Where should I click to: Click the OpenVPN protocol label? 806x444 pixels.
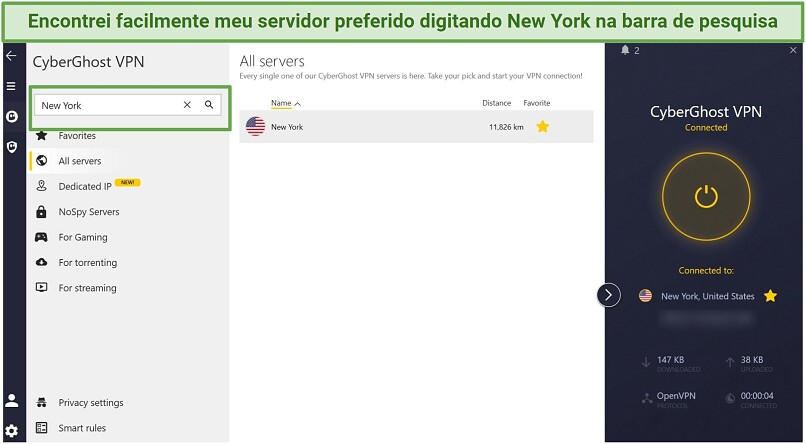coord(676,396)
